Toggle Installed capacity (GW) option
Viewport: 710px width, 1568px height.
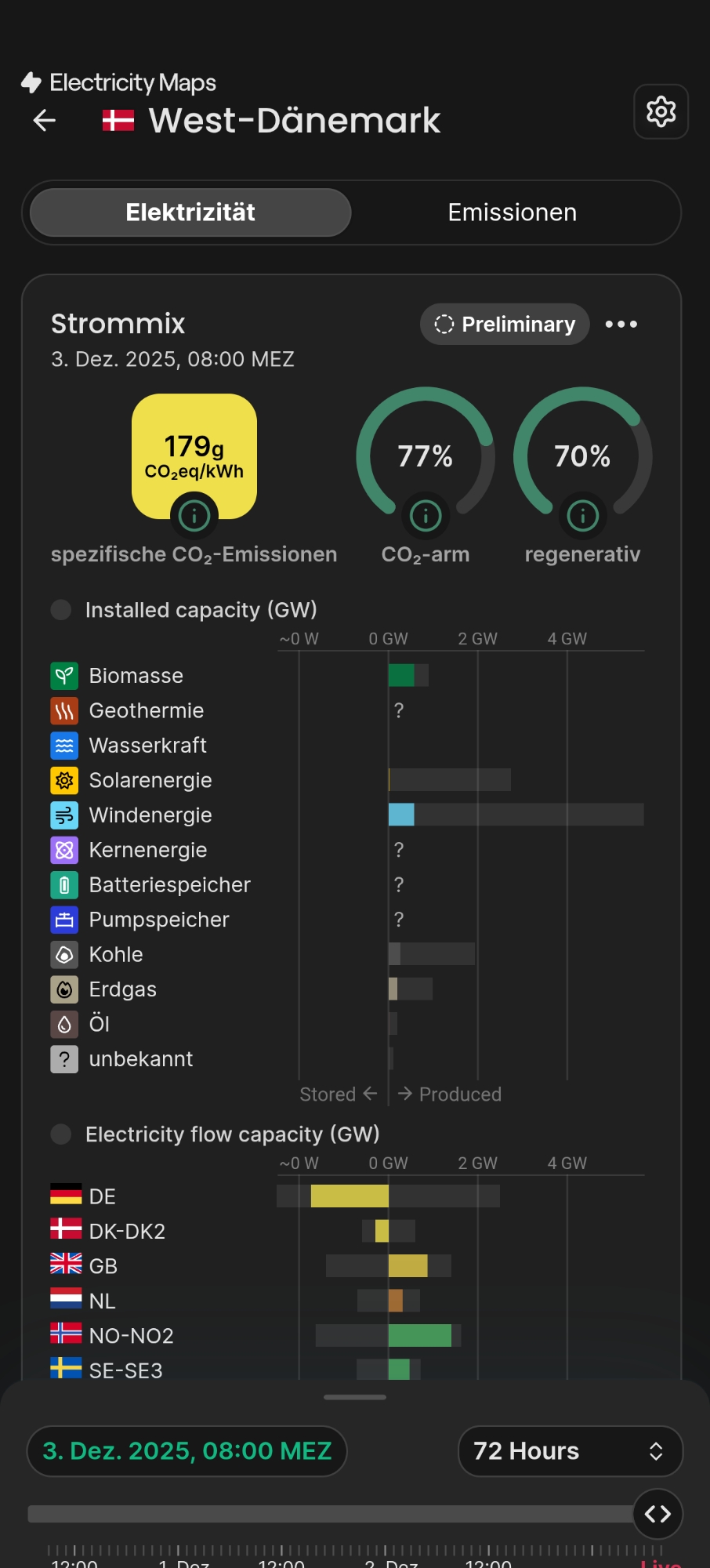point(61,610)
